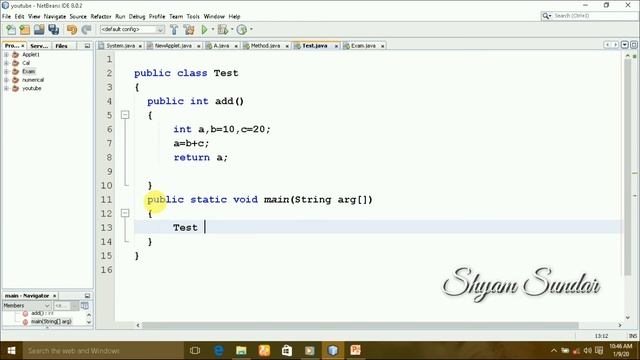Viewport: 640px width, 360px height.
Task: Click the editor vertical scrollbar
Action: 628,167
